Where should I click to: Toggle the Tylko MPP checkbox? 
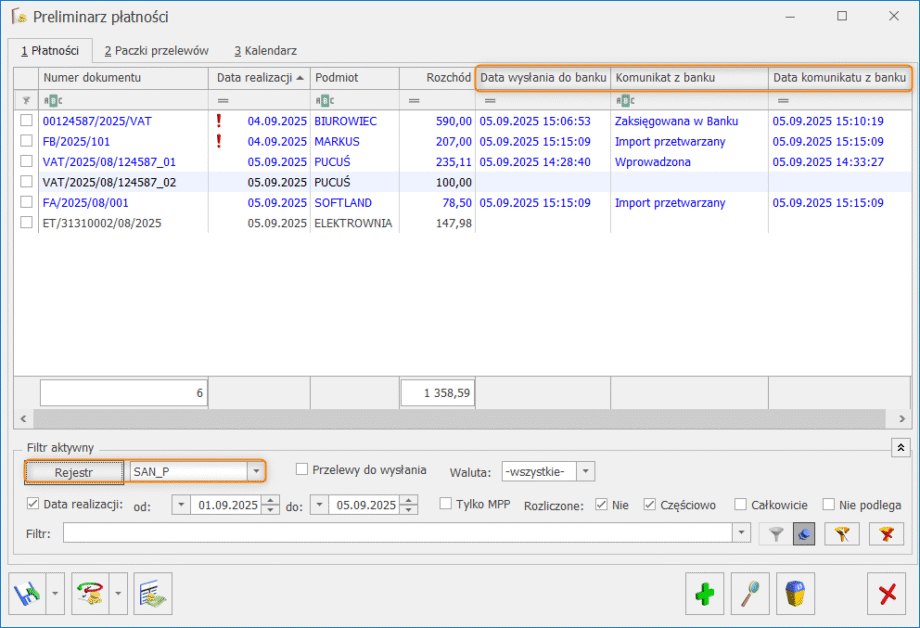tap(446, 505)
